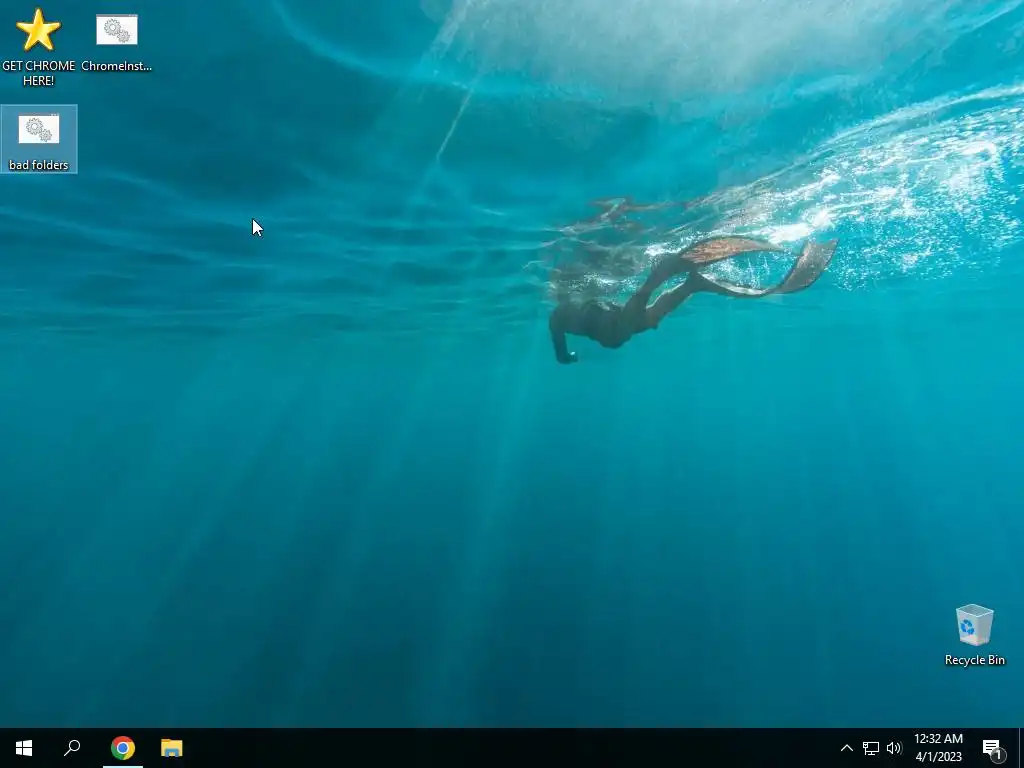Select the Recycle Bin desktop icon
Screen dimensions: 1024x768
974,635
